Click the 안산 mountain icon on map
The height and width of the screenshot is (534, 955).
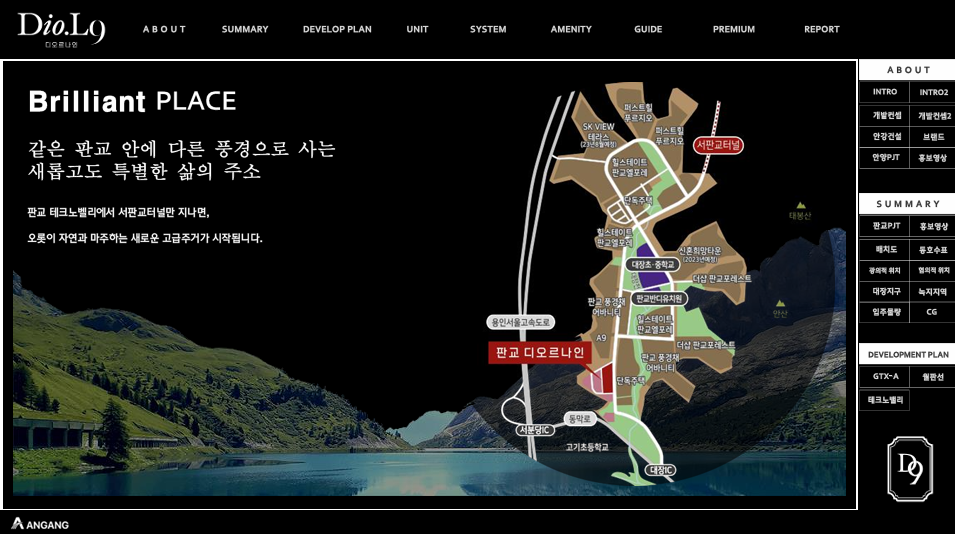[780, 303]
